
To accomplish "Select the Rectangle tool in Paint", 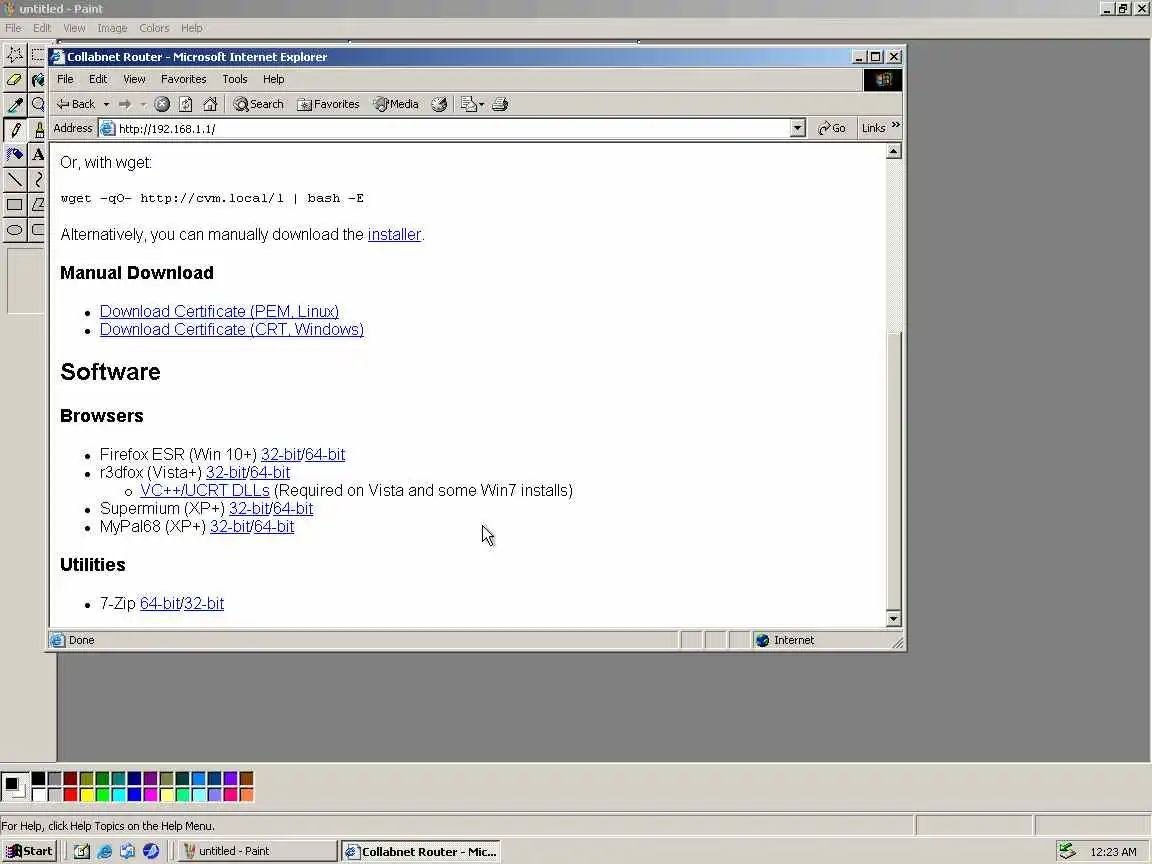I will click(x=14, y=204).
